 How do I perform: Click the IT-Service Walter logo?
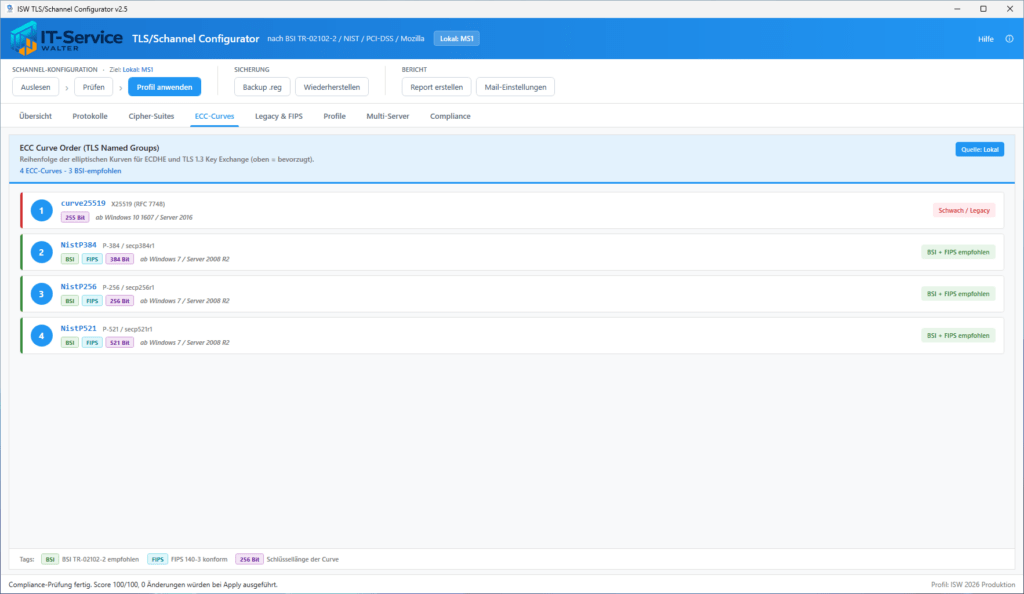click(66, 39)
